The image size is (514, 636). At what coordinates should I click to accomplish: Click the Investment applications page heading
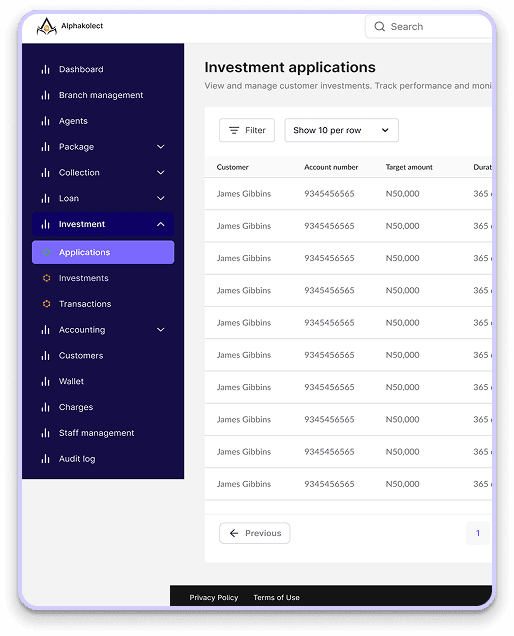tap(290, 67)
